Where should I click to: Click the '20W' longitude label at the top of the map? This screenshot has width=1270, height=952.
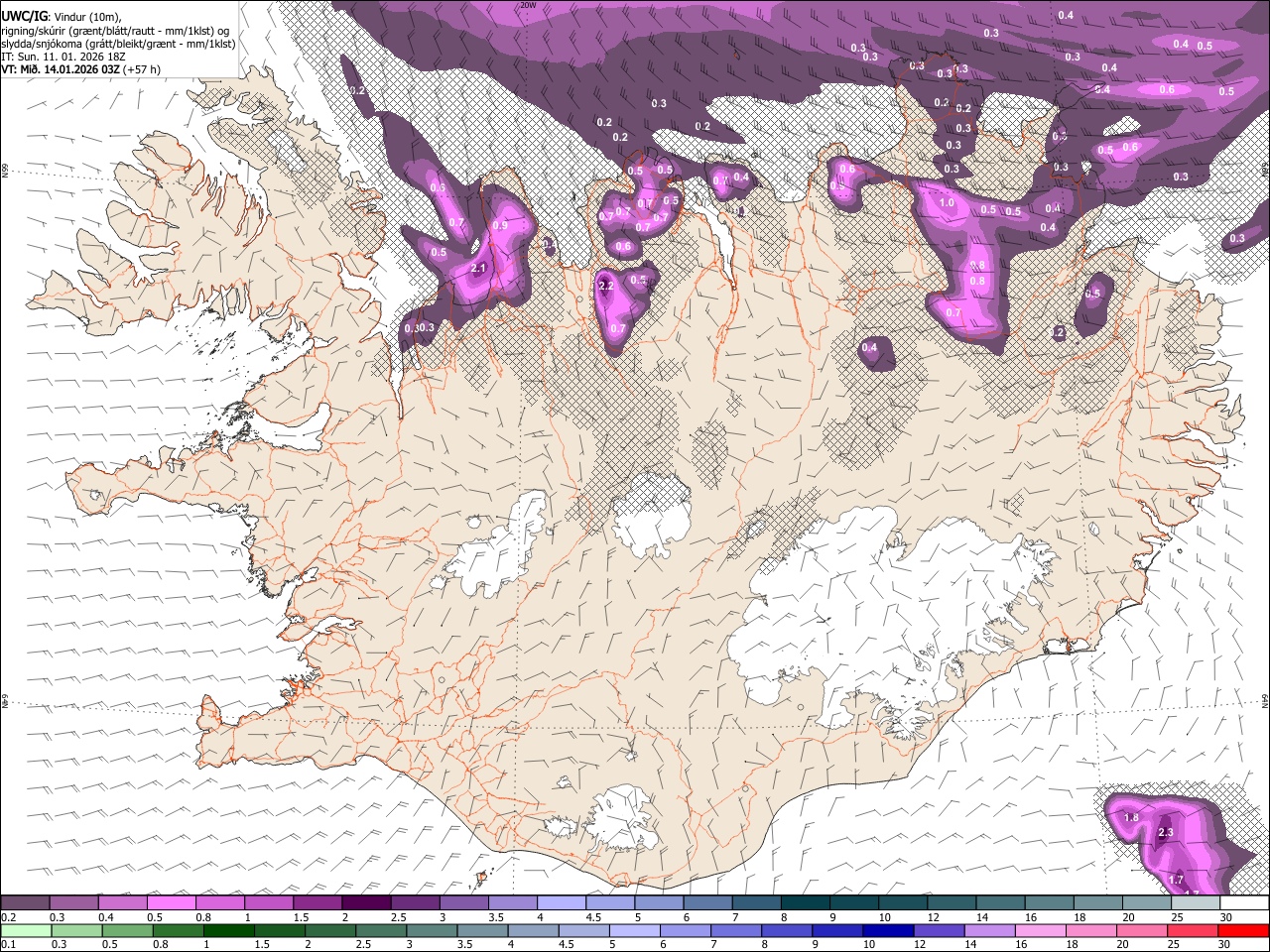tap(528, 5)
